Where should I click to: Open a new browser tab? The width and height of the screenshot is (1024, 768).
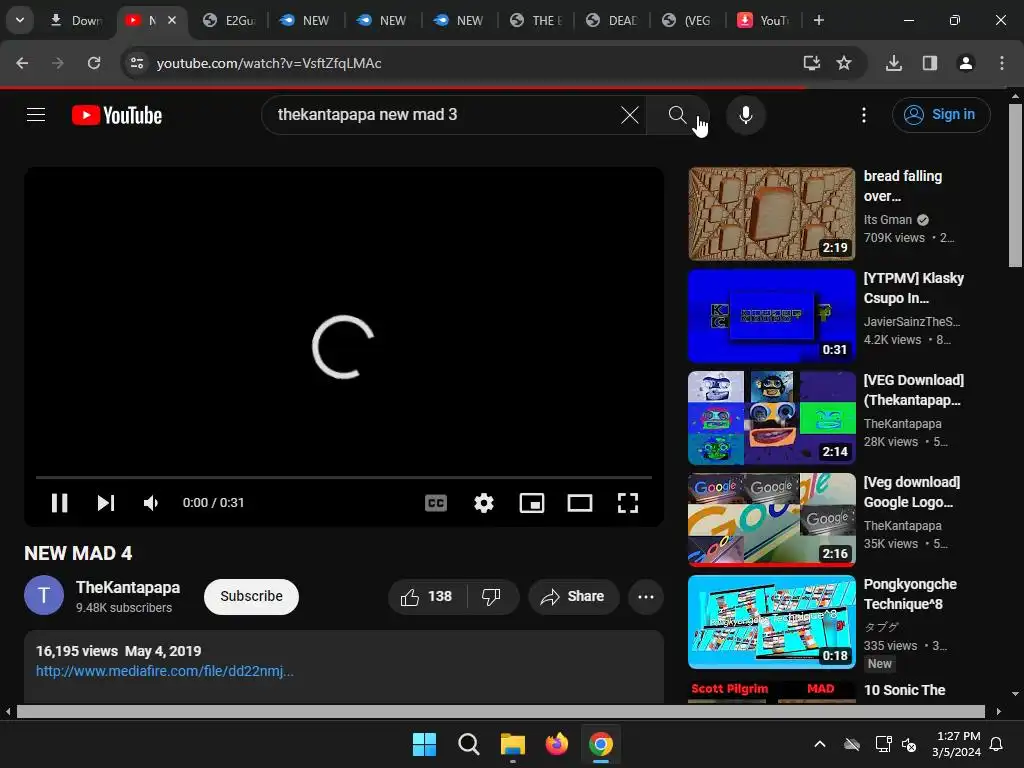point(818,20)
